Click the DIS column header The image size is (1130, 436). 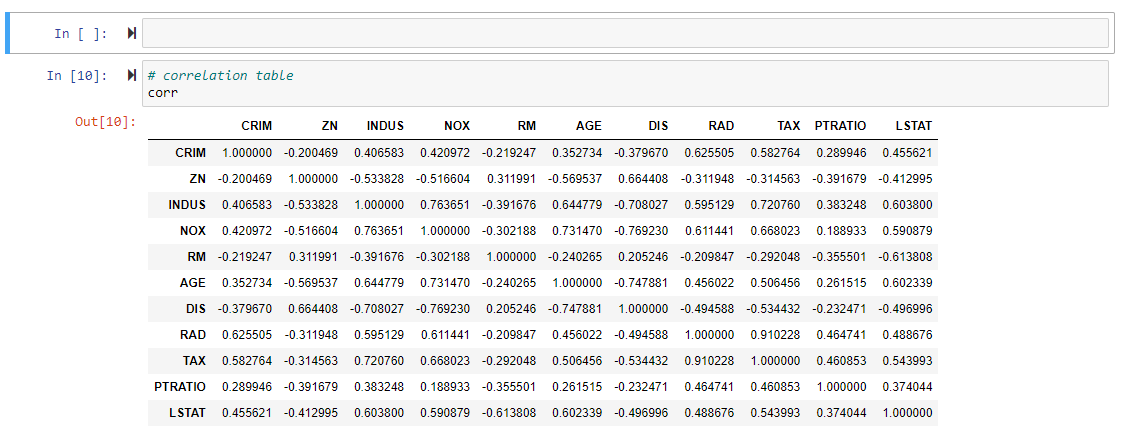pos(658,125)
